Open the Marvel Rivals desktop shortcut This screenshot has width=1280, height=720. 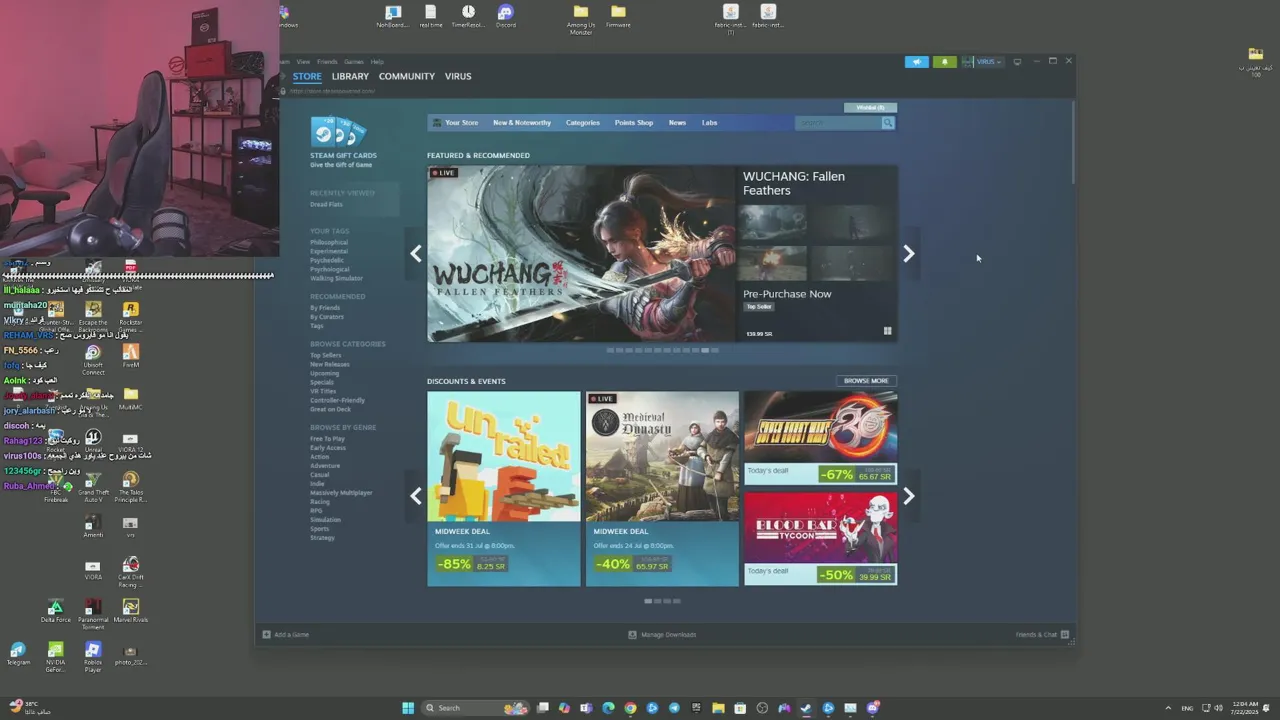(x=130, y=611)
